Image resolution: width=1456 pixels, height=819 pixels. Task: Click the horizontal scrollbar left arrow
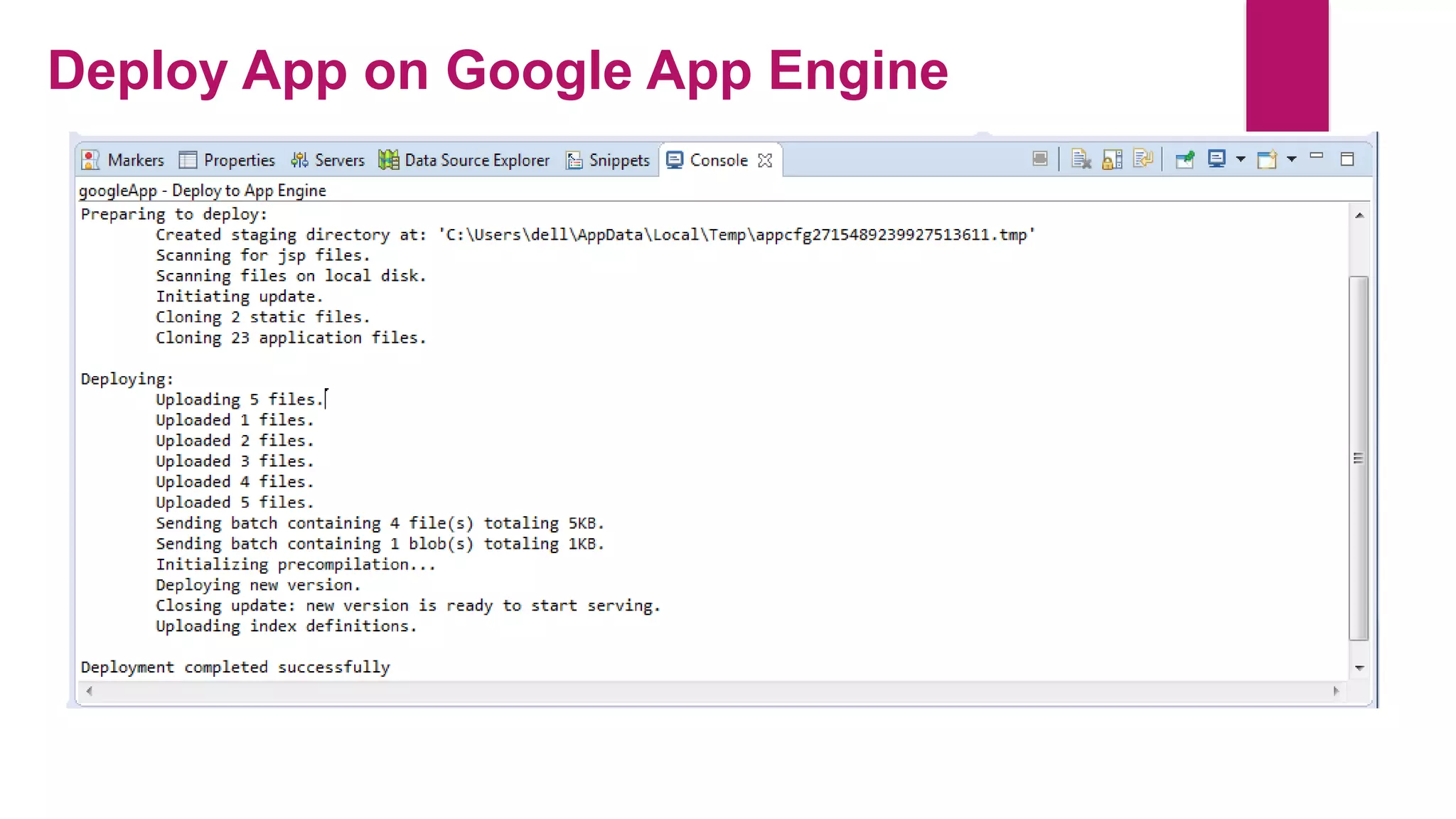pos(89,690)
